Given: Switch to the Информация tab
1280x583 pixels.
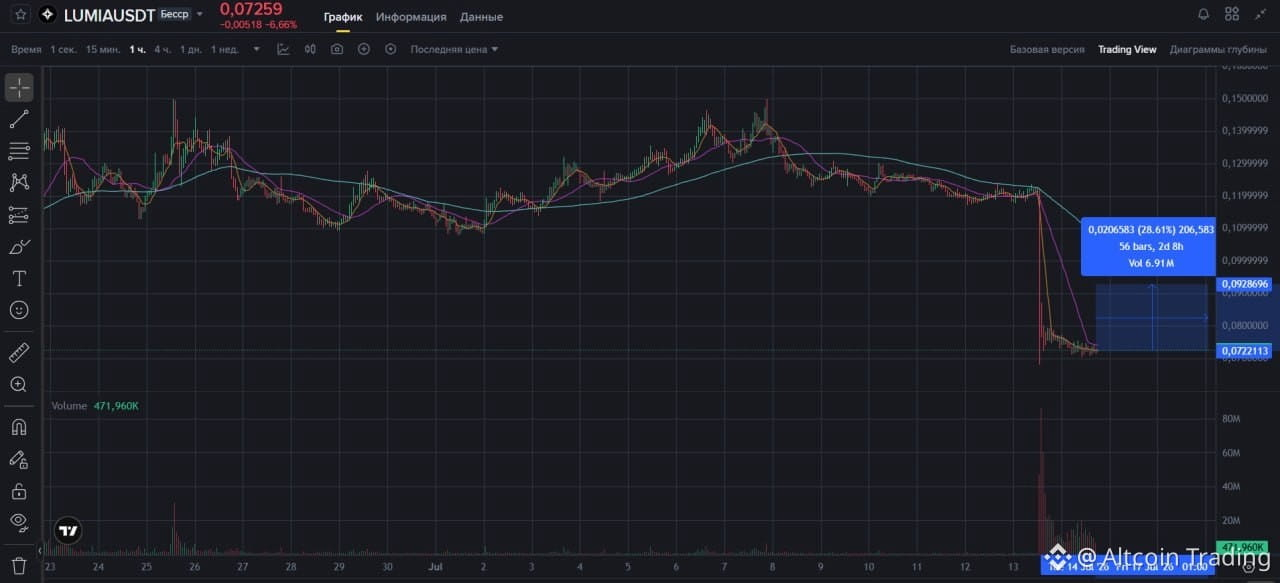Looking at the screenshot, I should [x=411, y=17].
